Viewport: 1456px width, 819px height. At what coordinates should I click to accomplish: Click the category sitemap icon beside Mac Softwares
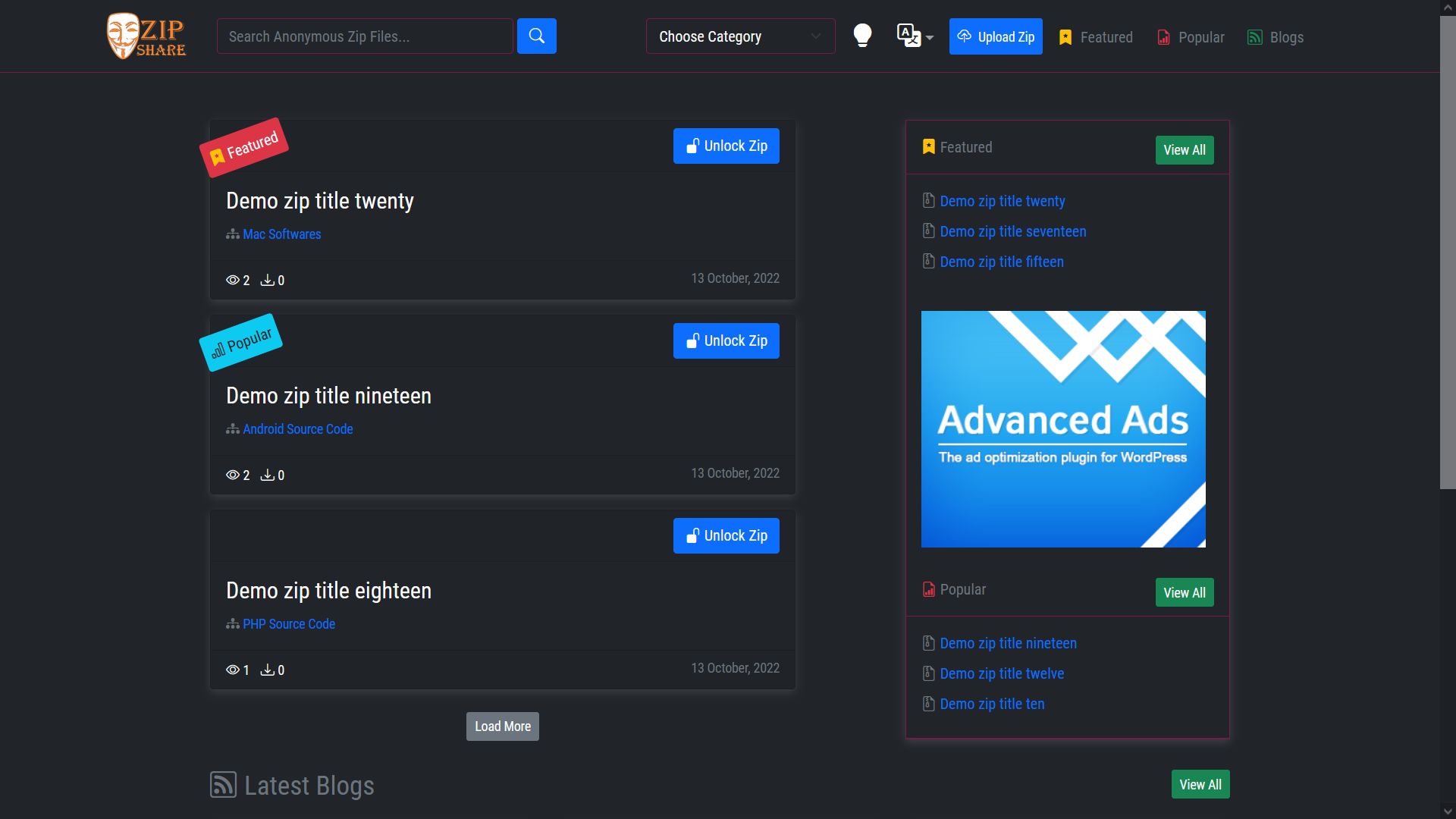pyautogui.click(x=232, y=234)
